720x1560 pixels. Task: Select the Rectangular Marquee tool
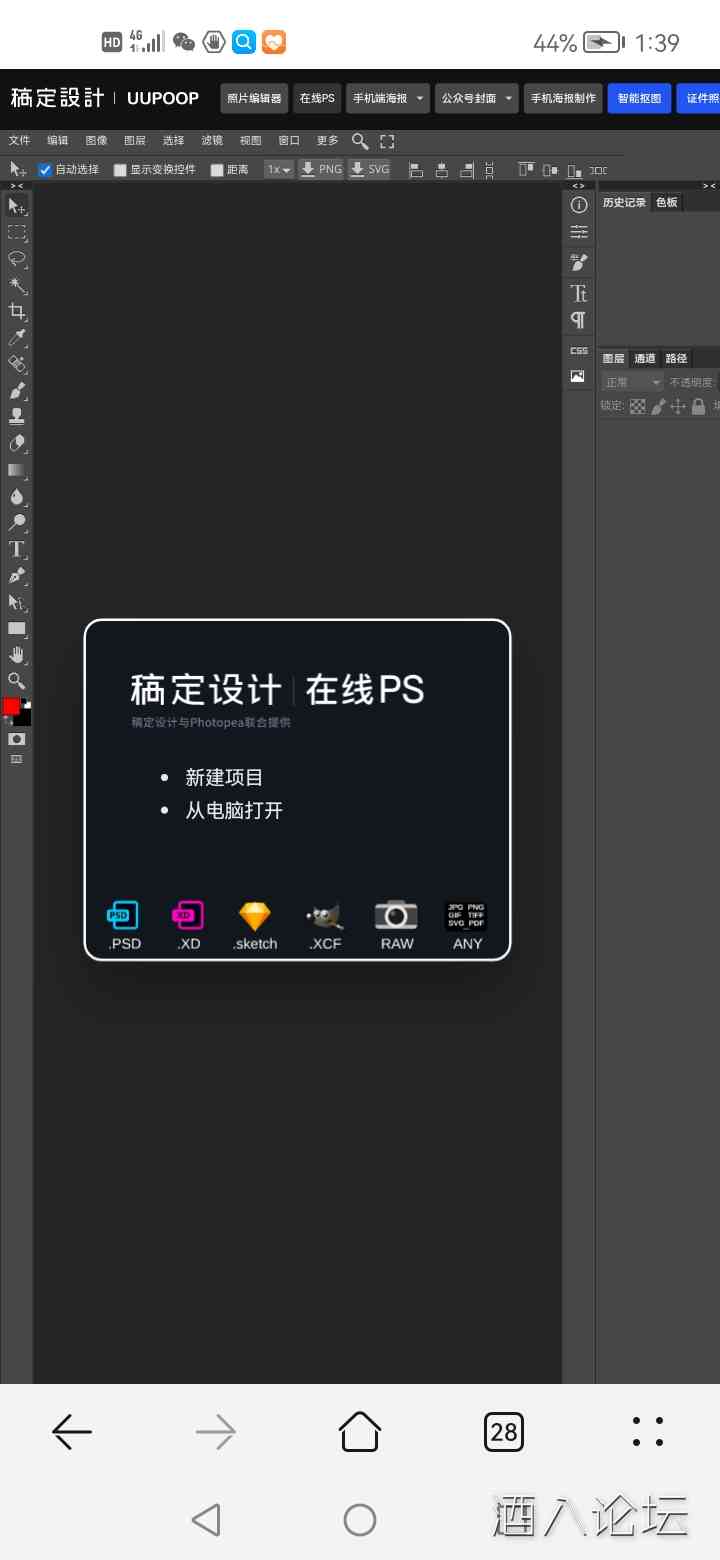16,232
